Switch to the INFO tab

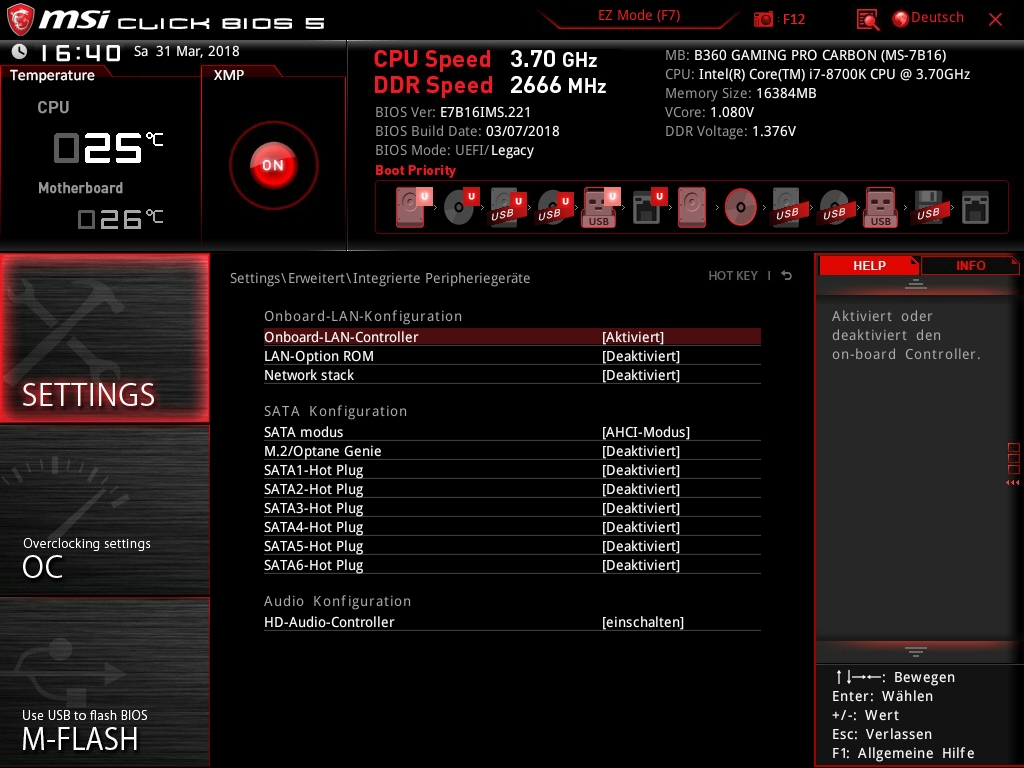(x=970, y=265)
